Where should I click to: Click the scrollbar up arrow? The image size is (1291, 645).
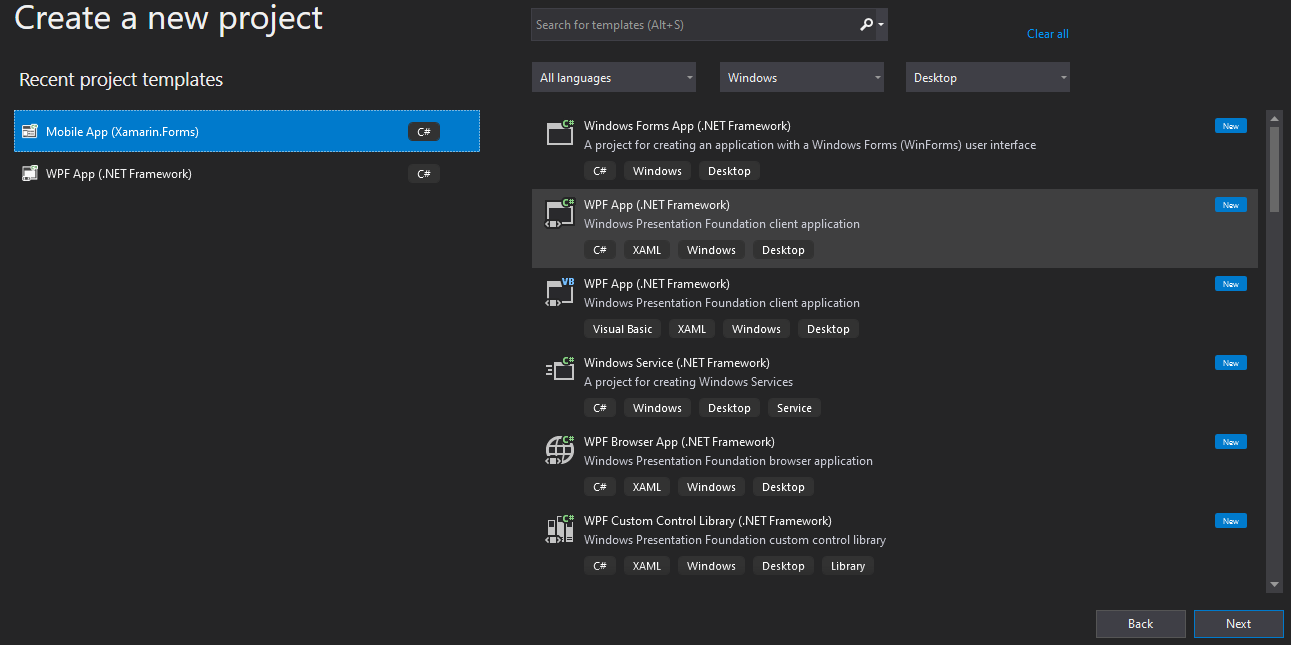point(1274,117)
